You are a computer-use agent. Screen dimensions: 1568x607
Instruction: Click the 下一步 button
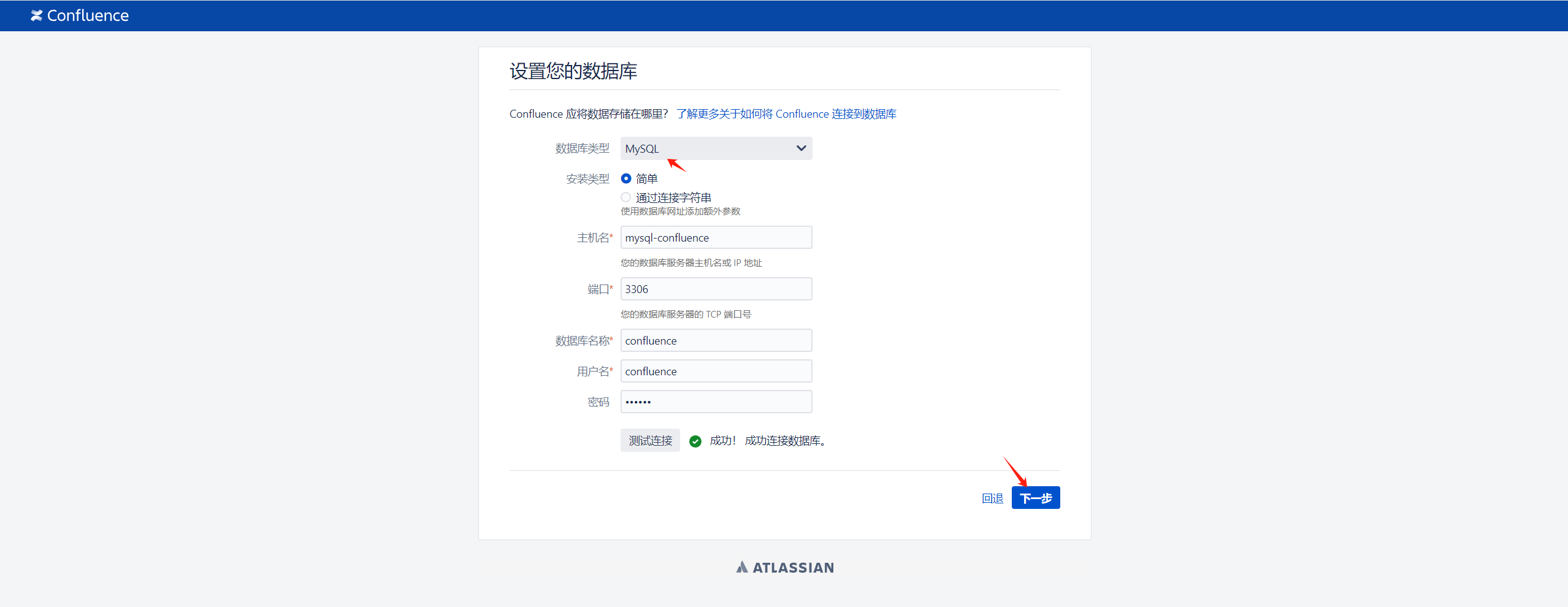pyautogui.click(x=1036, y=498)
